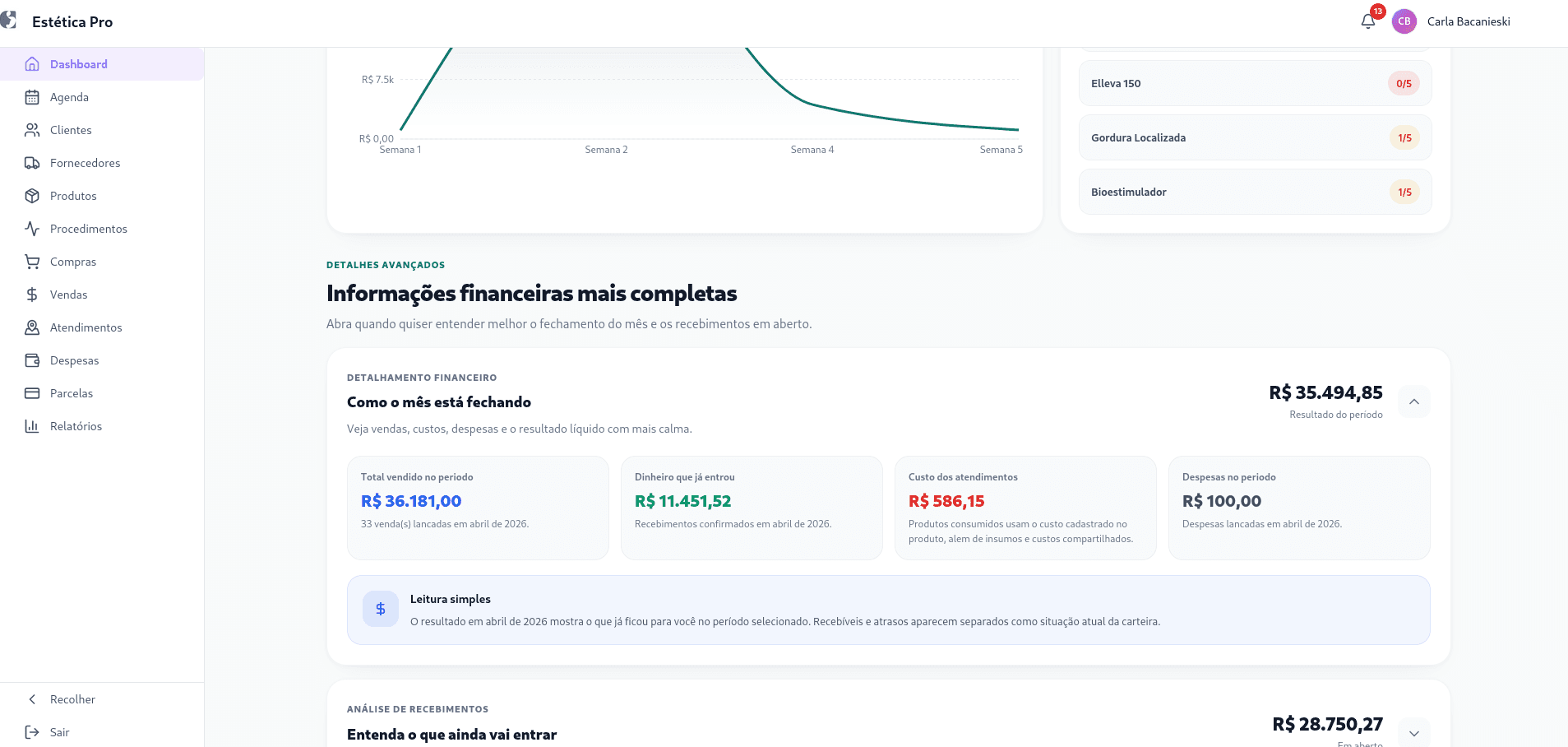Click the R$ 28.750,27 open amount
This screenshot has width=1568, height=747.
pyautogui.click(x=1327, y=724)
